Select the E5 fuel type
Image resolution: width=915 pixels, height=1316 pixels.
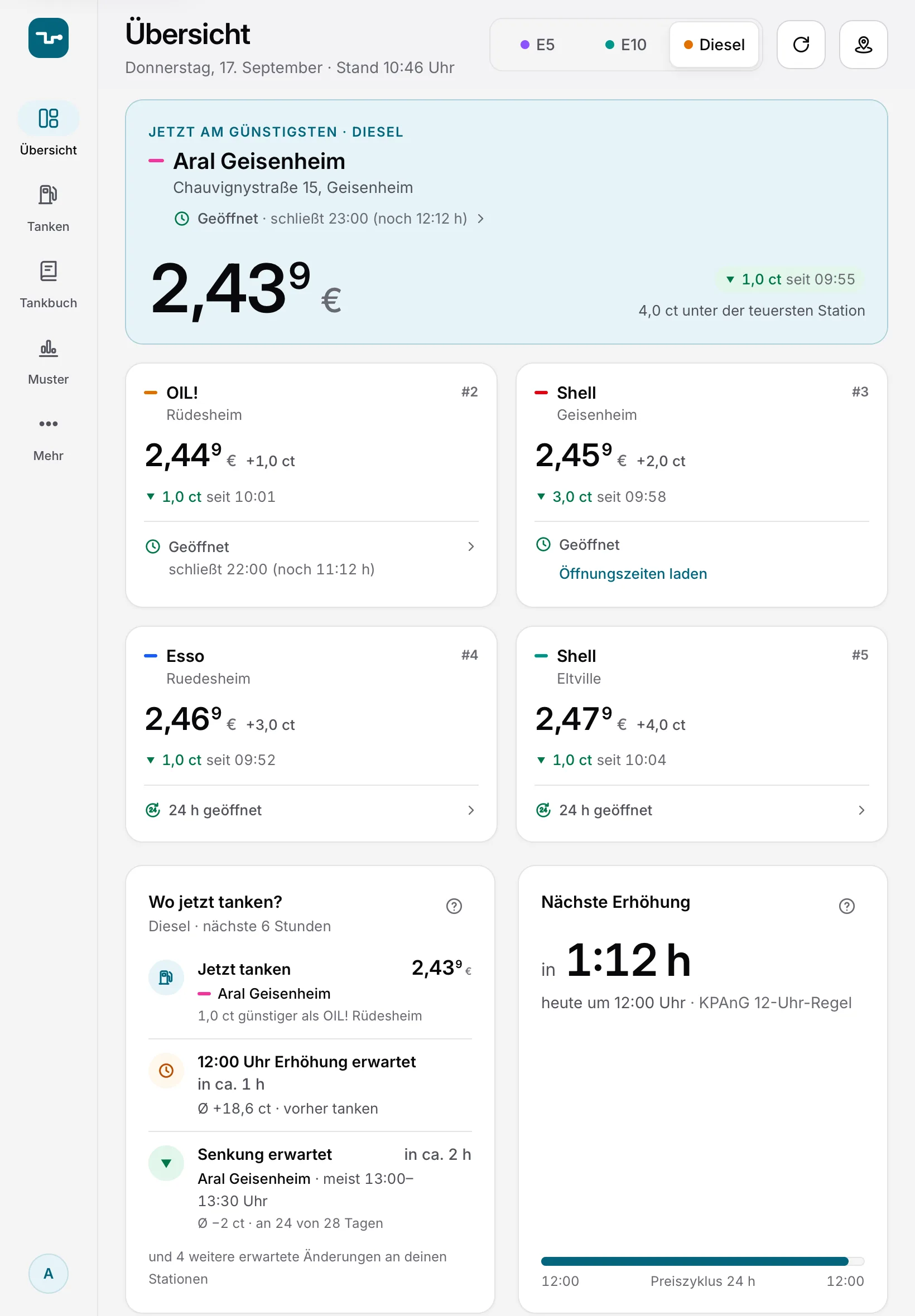[537, 45]
